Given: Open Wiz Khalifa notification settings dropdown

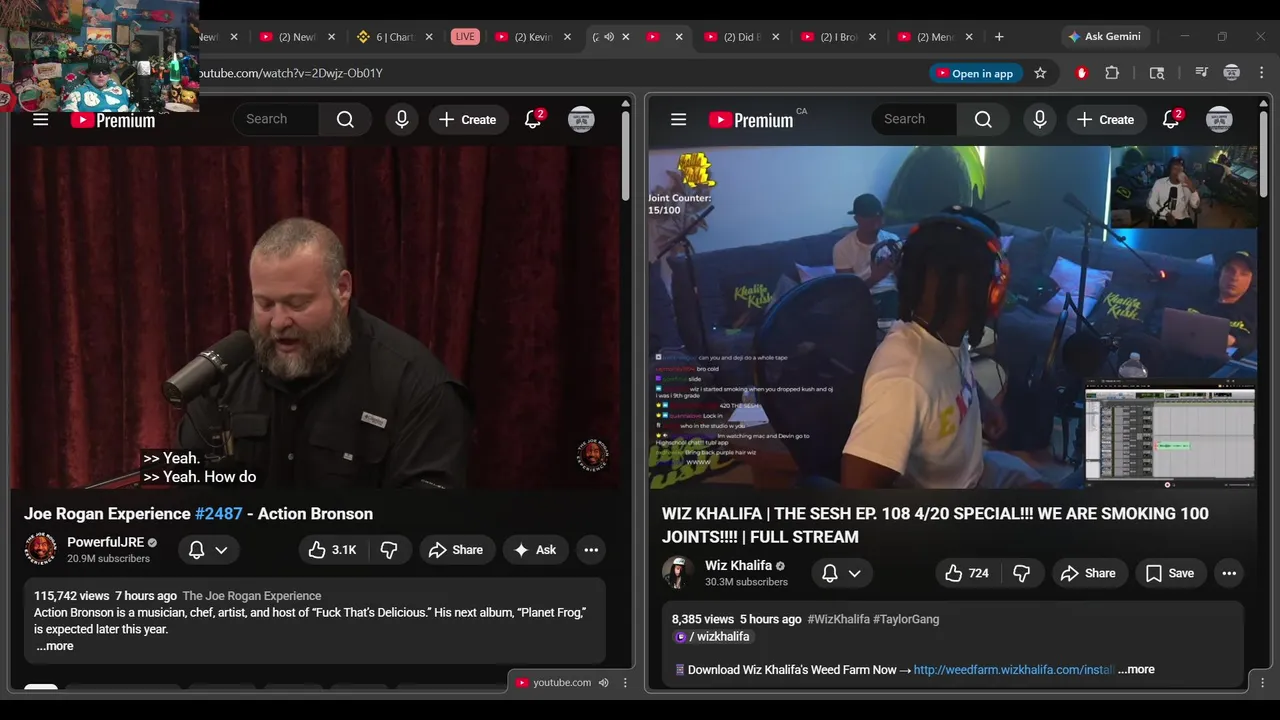Looking at the screenshot, I should pos(842,573).
